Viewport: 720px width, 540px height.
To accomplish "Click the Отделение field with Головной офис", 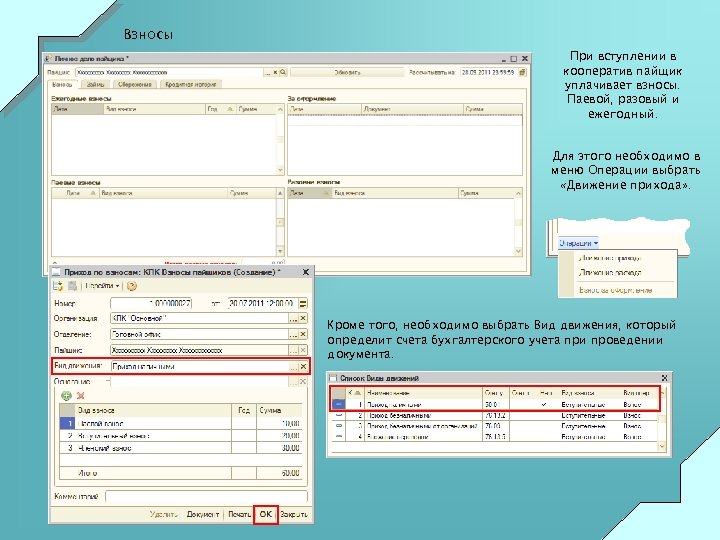I will click(x=200, y=335).
